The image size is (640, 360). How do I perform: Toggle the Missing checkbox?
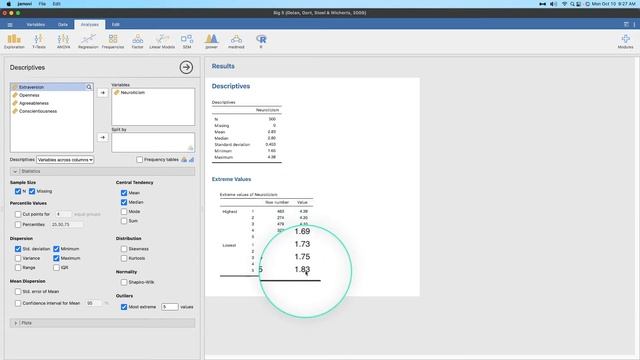pos(32,191)
